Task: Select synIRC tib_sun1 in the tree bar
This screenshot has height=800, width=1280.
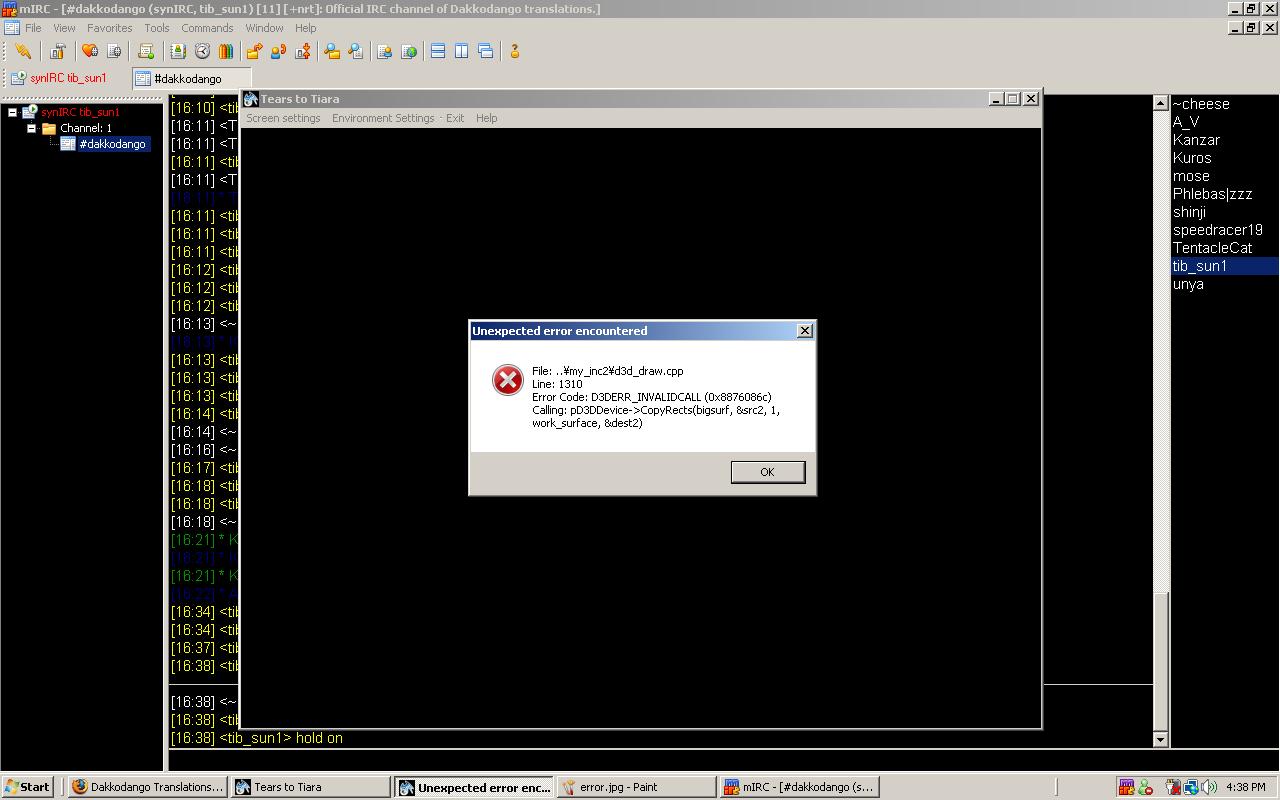Action: tap(80, 112)
